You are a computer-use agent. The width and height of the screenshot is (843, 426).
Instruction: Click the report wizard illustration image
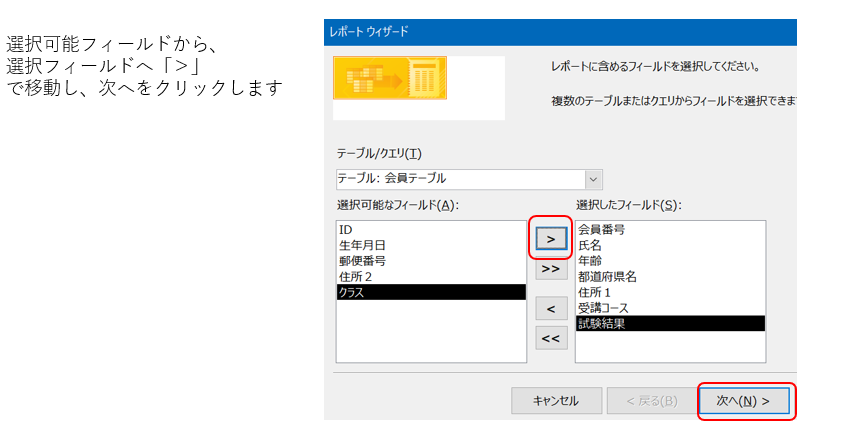390,78
